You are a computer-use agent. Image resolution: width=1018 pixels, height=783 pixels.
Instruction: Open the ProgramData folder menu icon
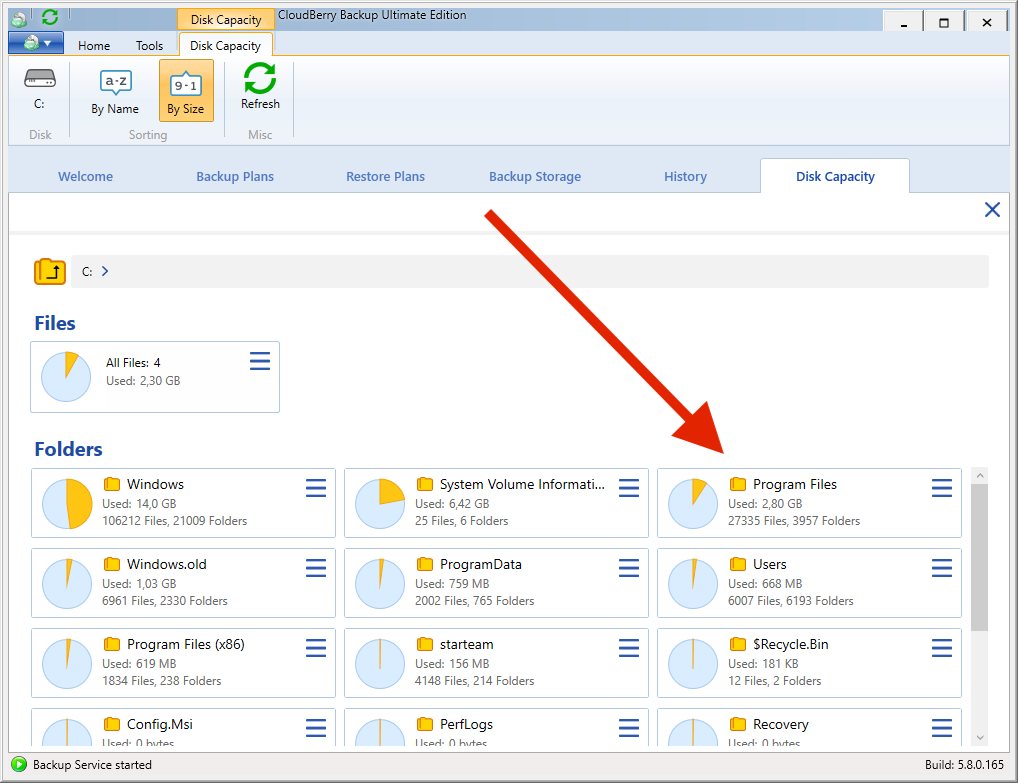[629, 567]
